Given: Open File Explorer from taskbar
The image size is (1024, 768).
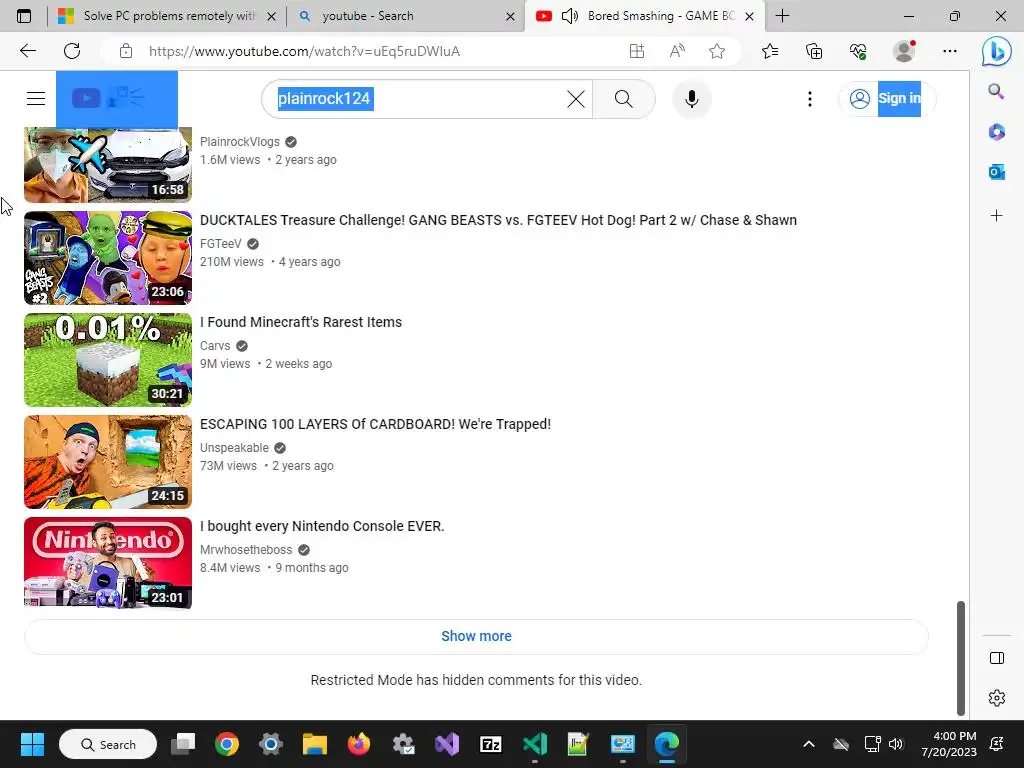Looking at the screenshot, I should point(315,744).
